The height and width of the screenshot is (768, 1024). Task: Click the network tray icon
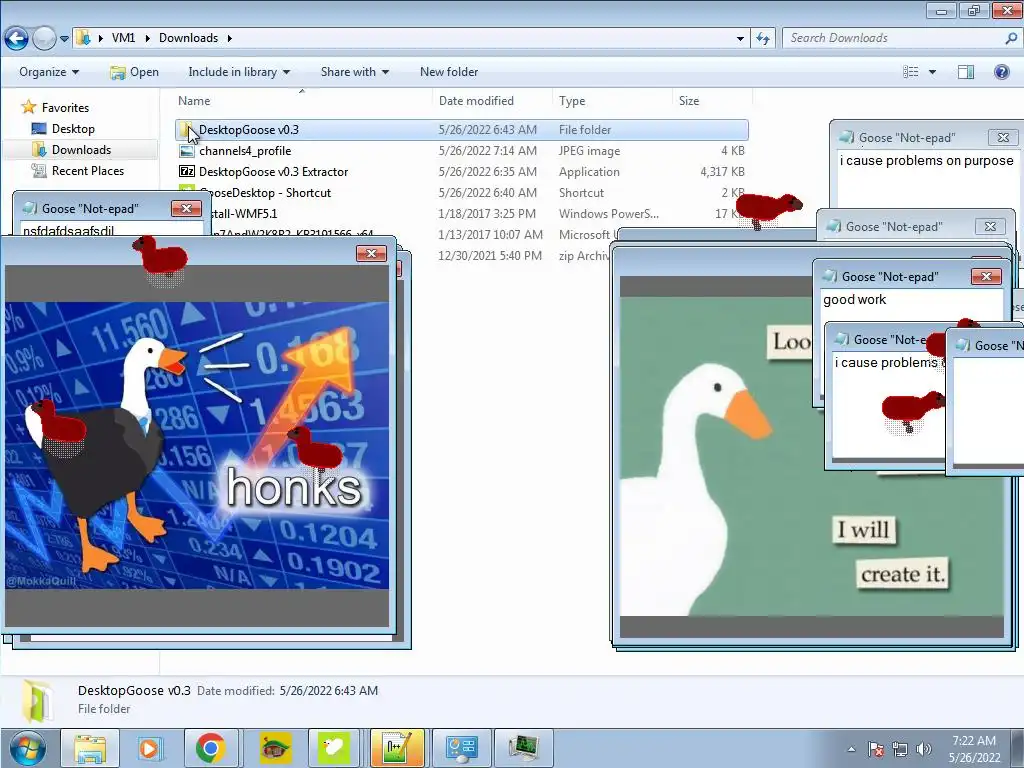900,749
